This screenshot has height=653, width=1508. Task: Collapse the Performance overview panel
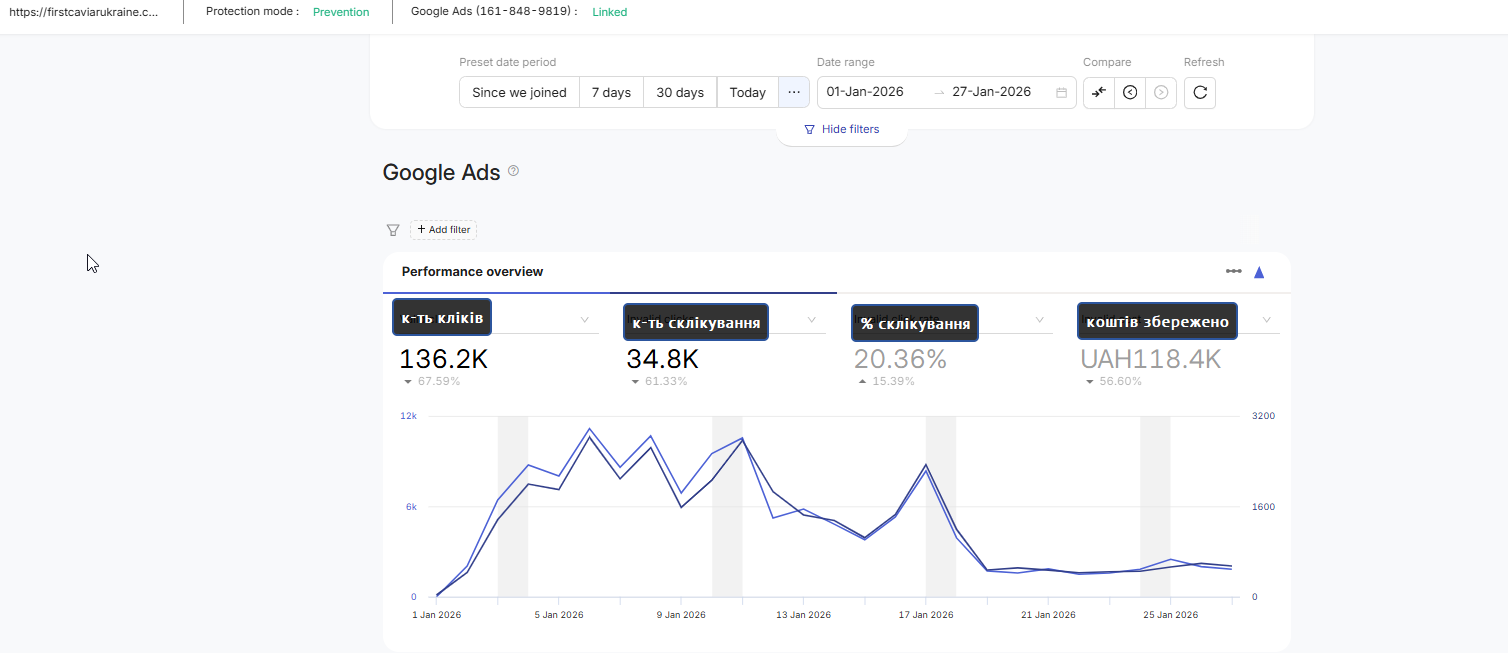pos(1259,272)
